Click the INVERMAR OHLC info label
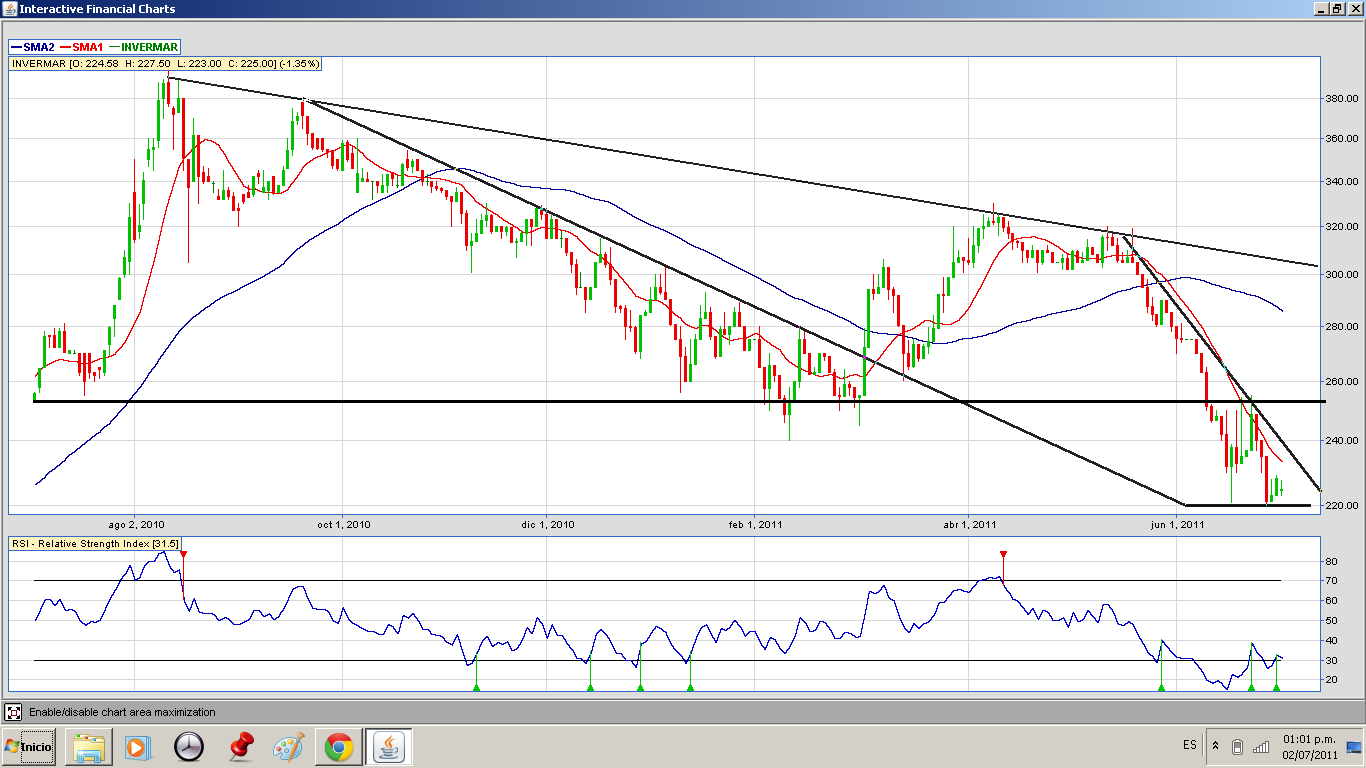Screen dimensions: 1366x768 click(165, 63)
